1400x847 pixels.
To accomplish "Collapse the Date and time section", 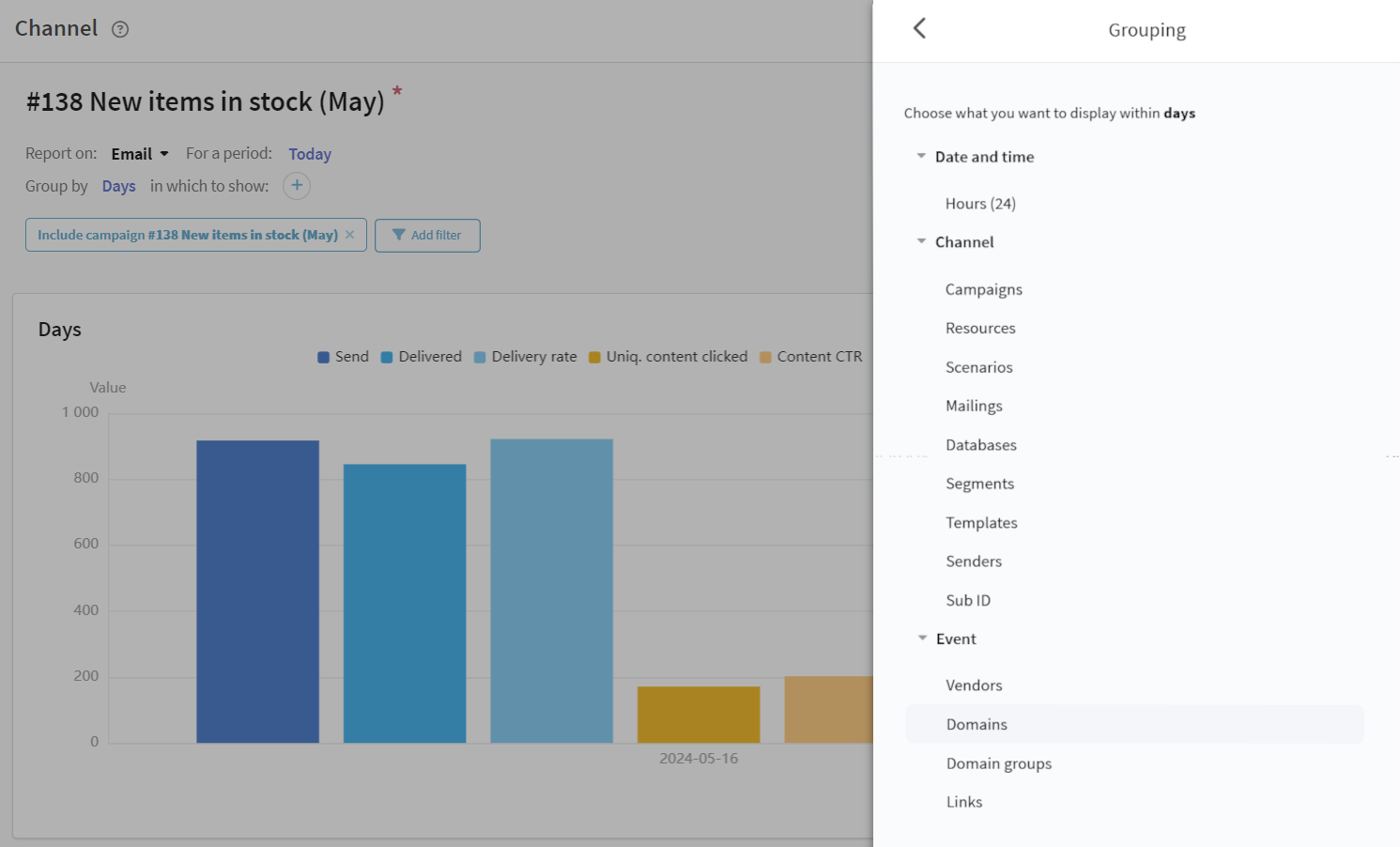I will 921,157.
